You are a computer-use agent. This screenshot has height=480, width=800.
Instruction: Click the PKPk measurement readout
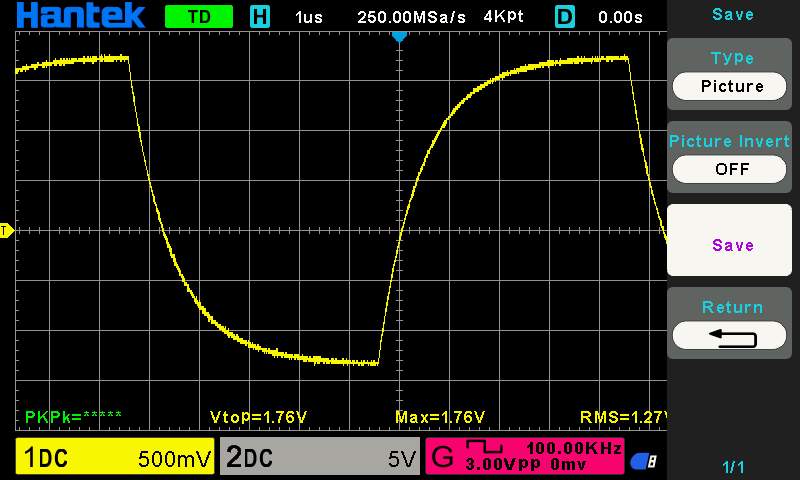coord(73,417)
